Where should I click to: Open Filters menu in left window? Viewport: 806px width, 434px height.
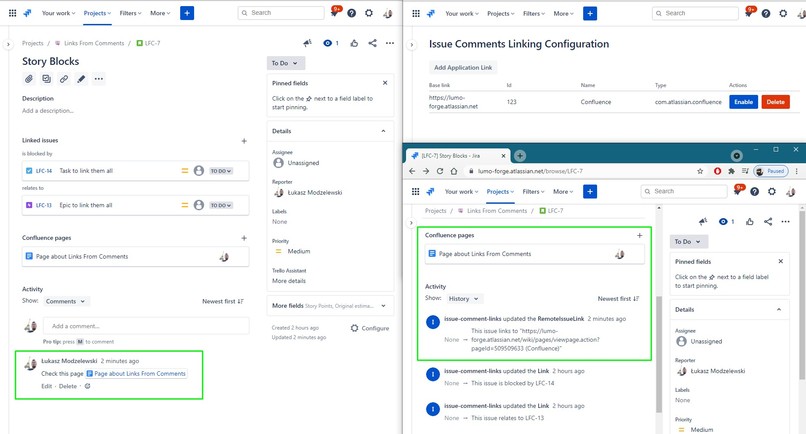click(x=131, y=13)
